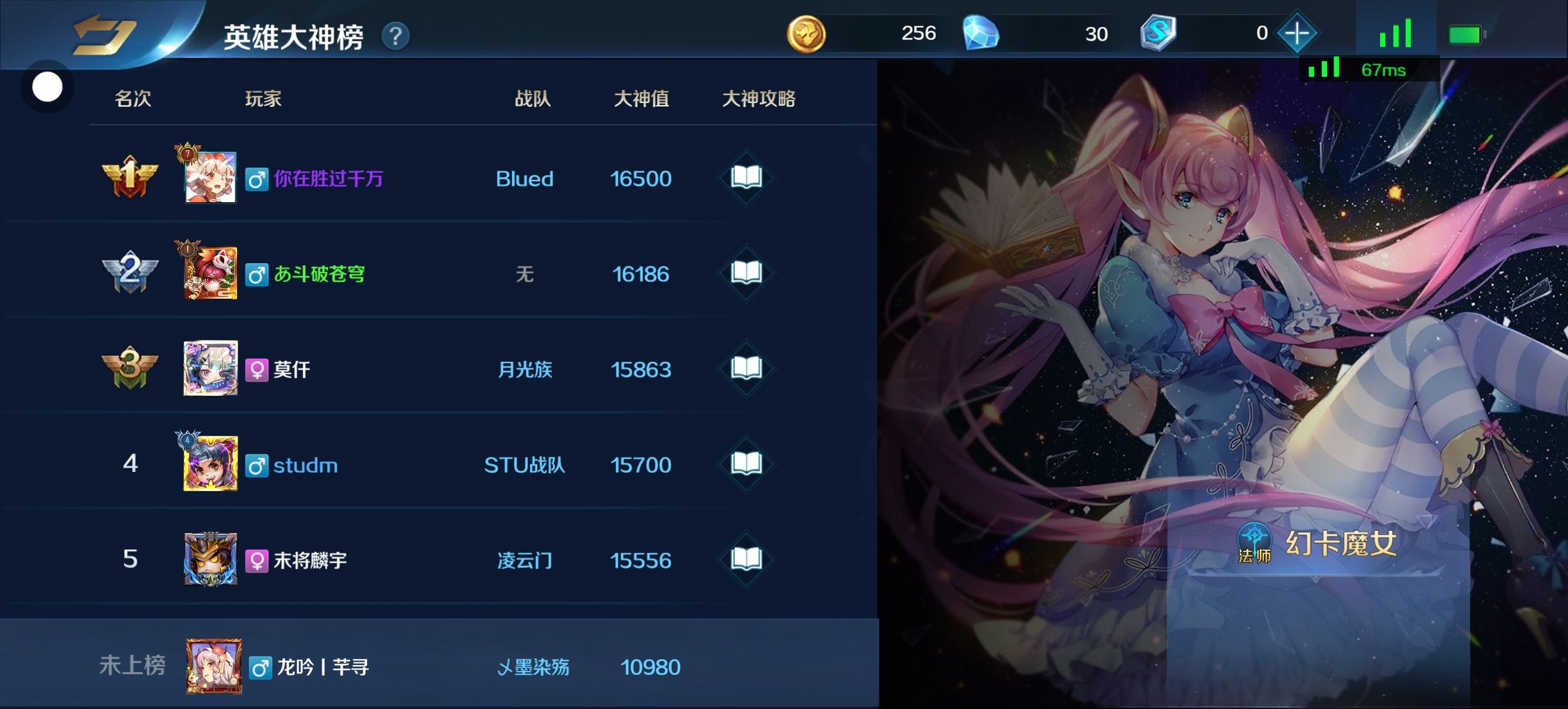Screen dimensions: 1568x709
Task: Tap the gold coin currency icon
Action: tap(806, 33)
